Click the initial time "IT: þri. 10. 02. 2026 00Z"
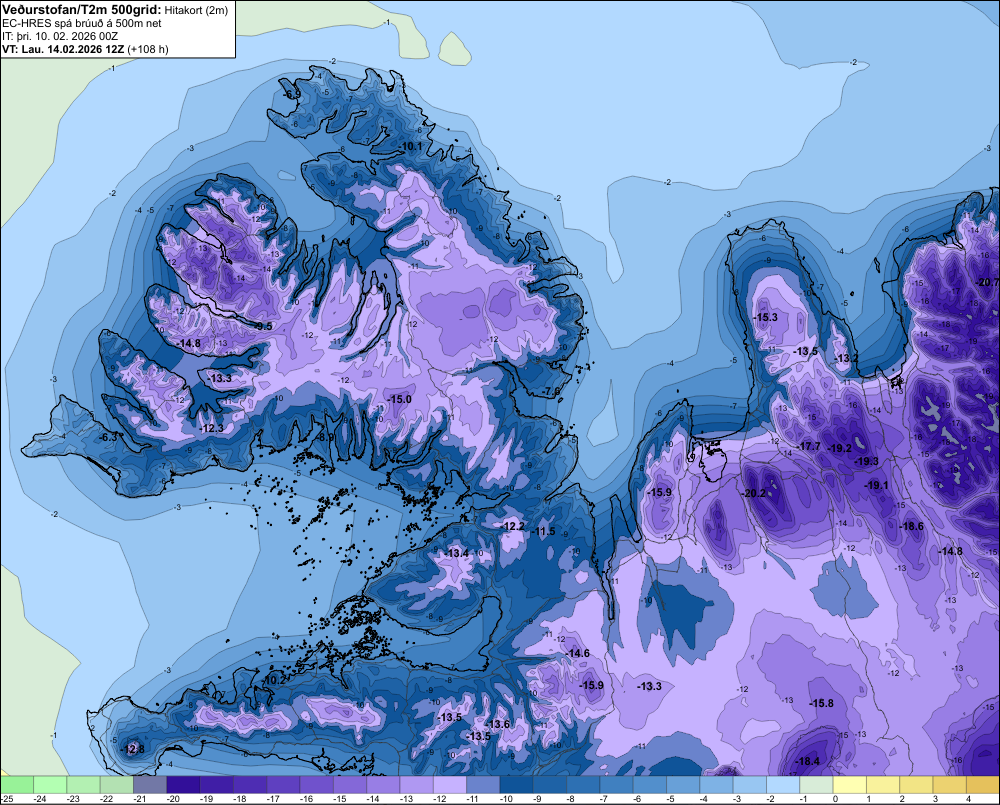The width and height of the screenshot is (1000, 805). point(60,36)
